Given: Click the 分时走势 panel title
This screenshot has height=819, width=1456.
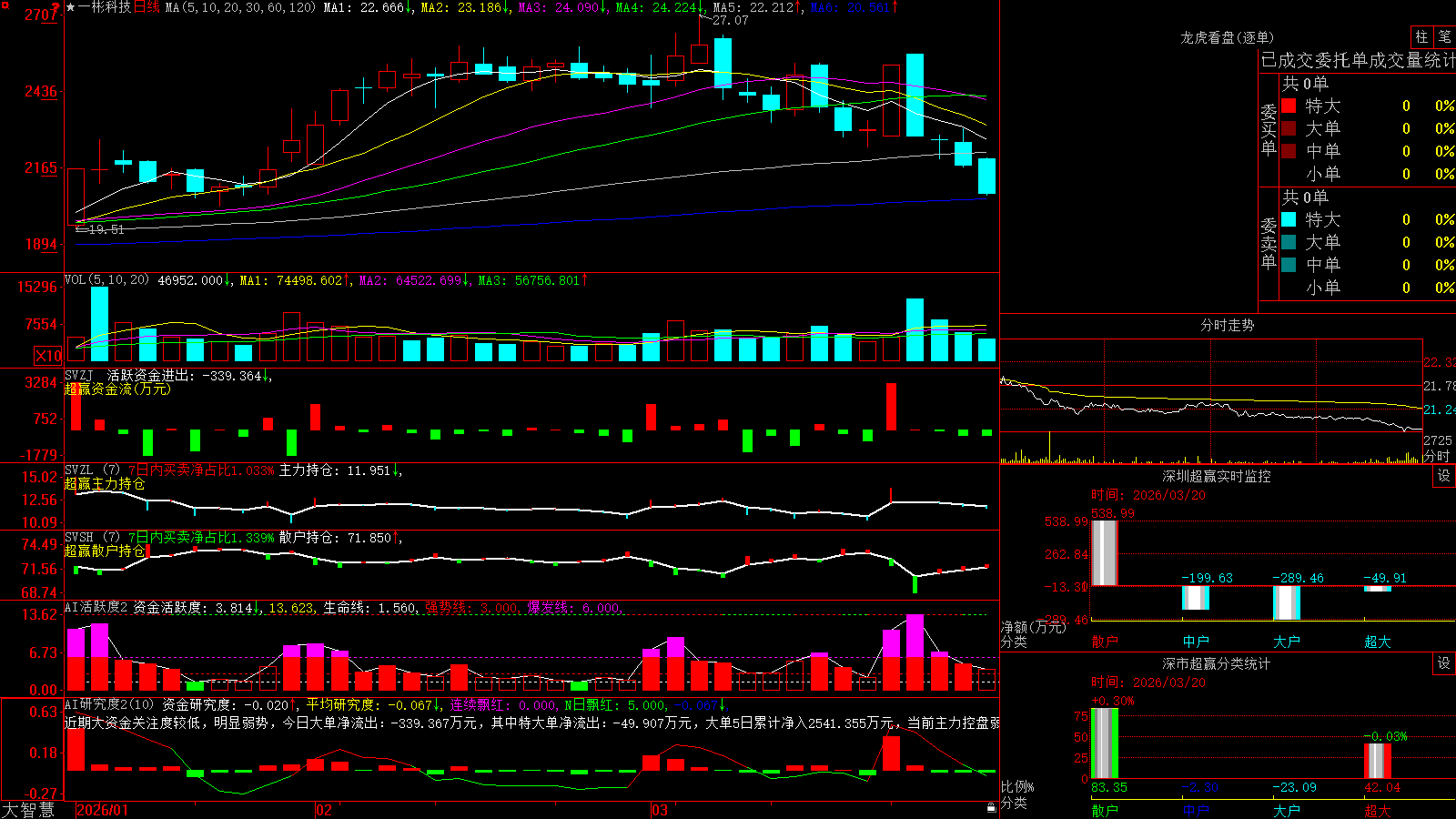Looking at the screenshot, I should pyautogui.click(x=1227, y=325).
